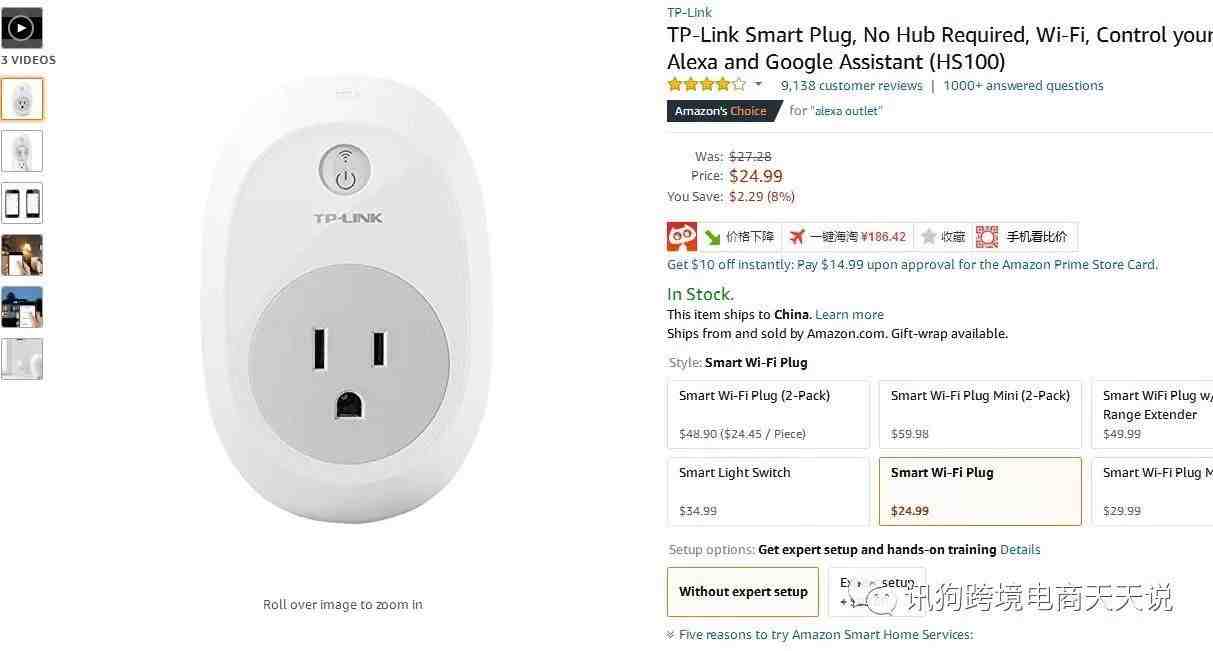
Task: Expand Five reasons to try Amazon Smart Home
Action: coord(820,634)
